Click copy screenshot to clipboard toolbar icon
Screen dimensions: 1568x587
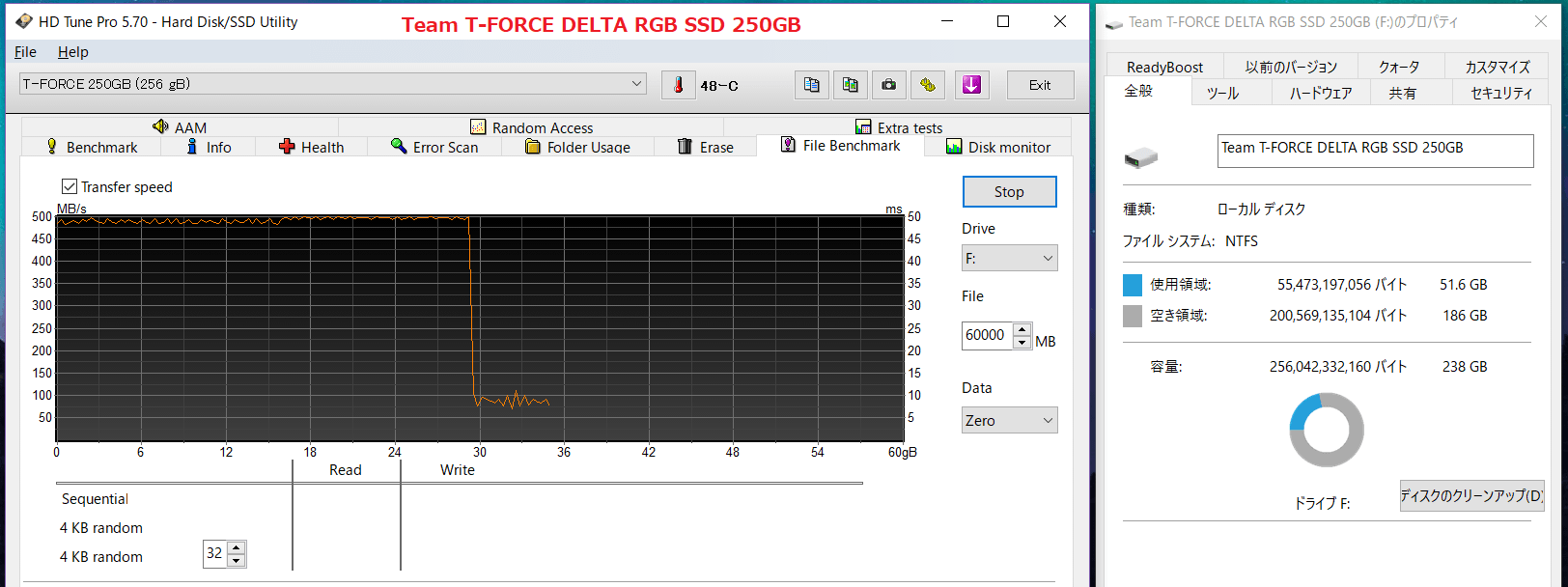851,85
